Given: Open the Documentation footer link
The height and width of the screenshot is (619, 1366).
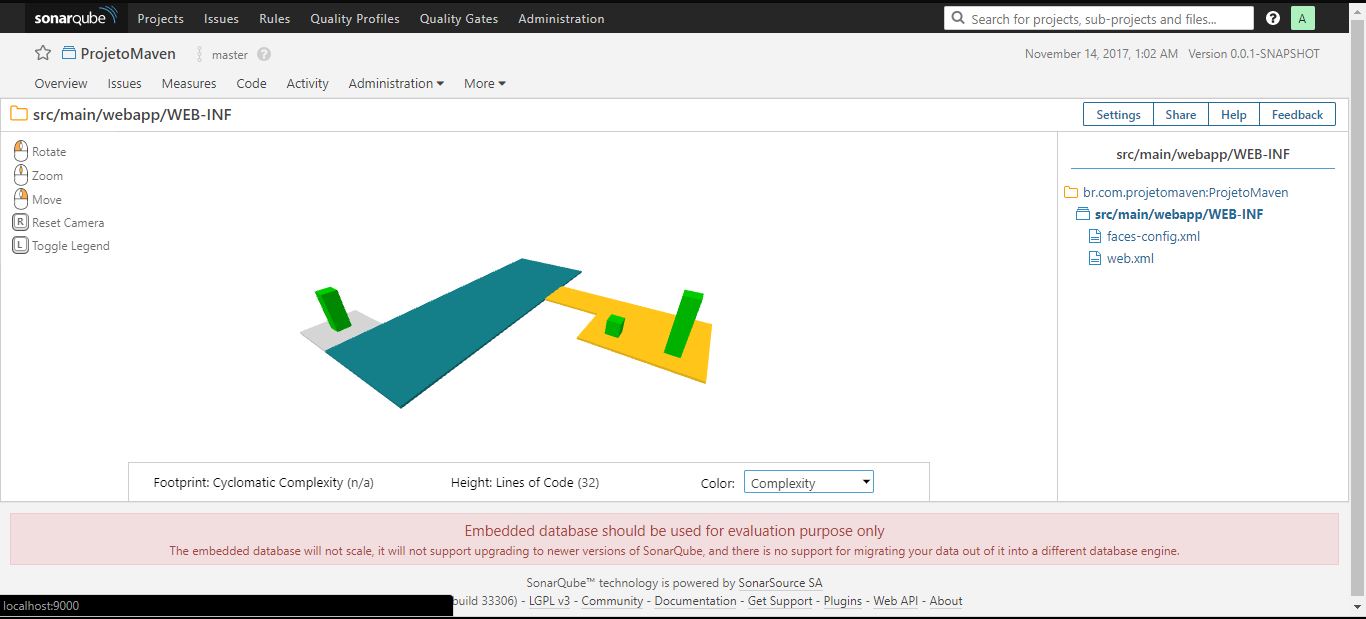Looking at the screenshot, I should click(x=695, y=601).
